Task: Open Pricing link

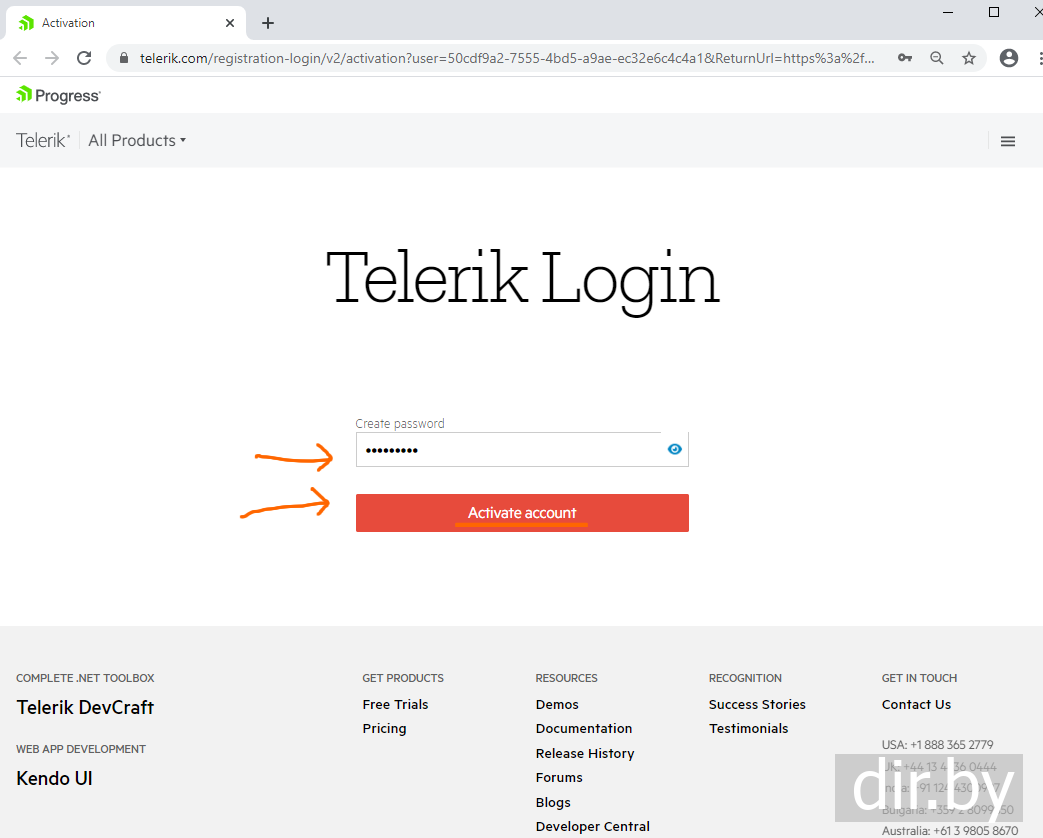Action: 384,728
